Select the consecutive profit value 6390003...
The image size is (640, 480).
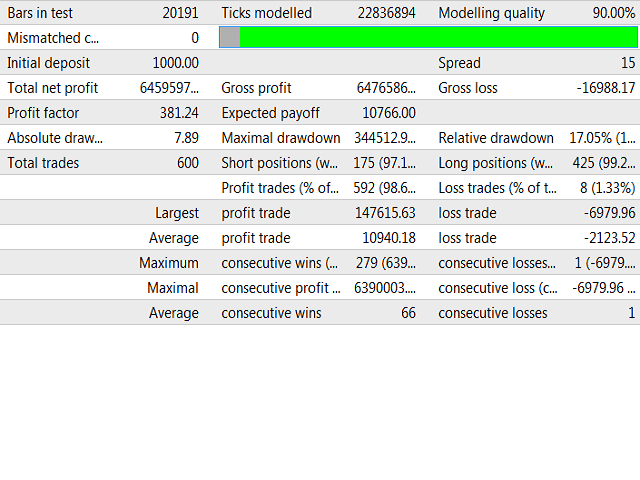[x=385, y=288]
